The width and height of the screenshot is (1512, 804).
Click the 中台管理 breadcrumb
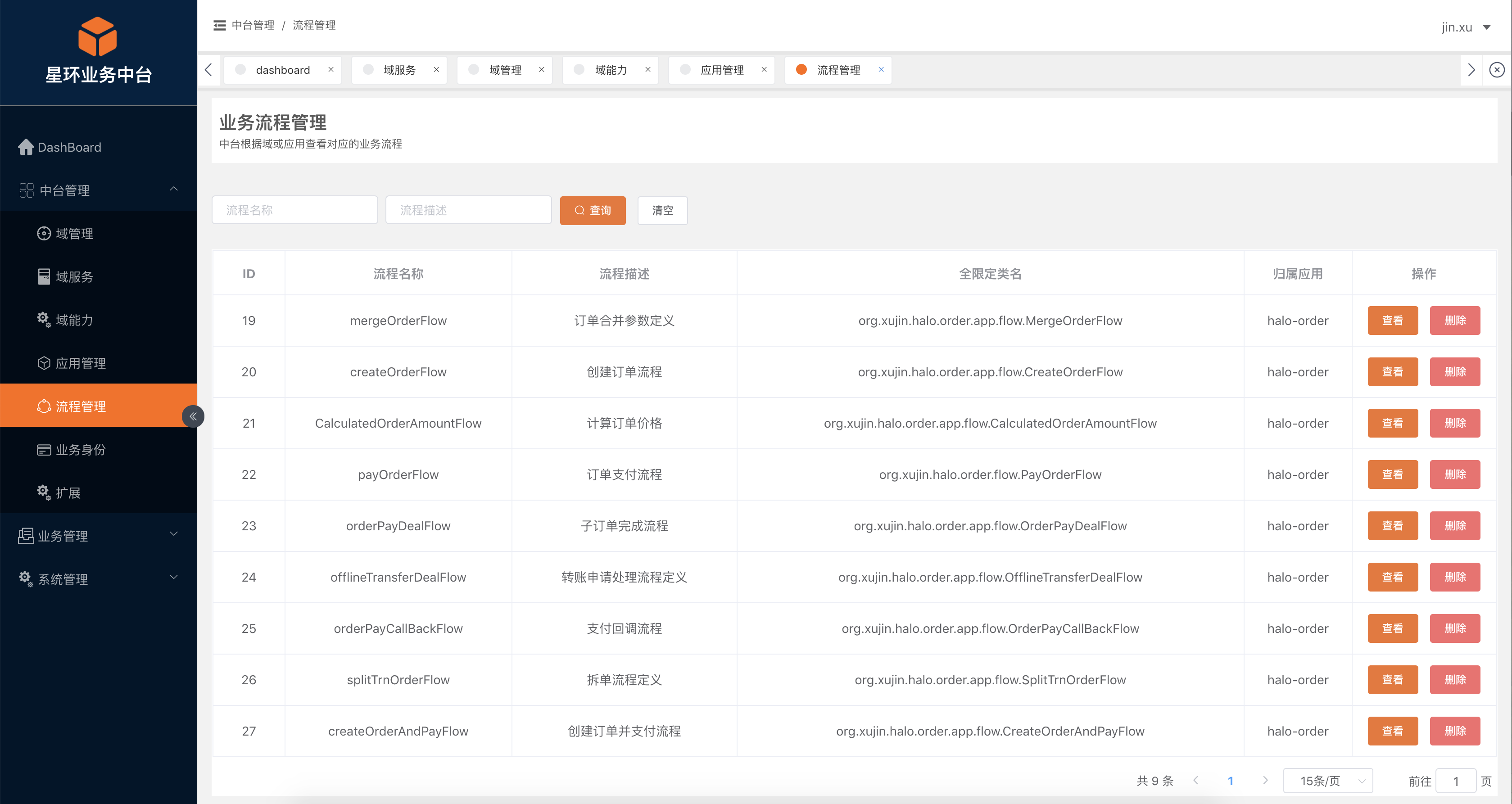(x=253, y=25)
